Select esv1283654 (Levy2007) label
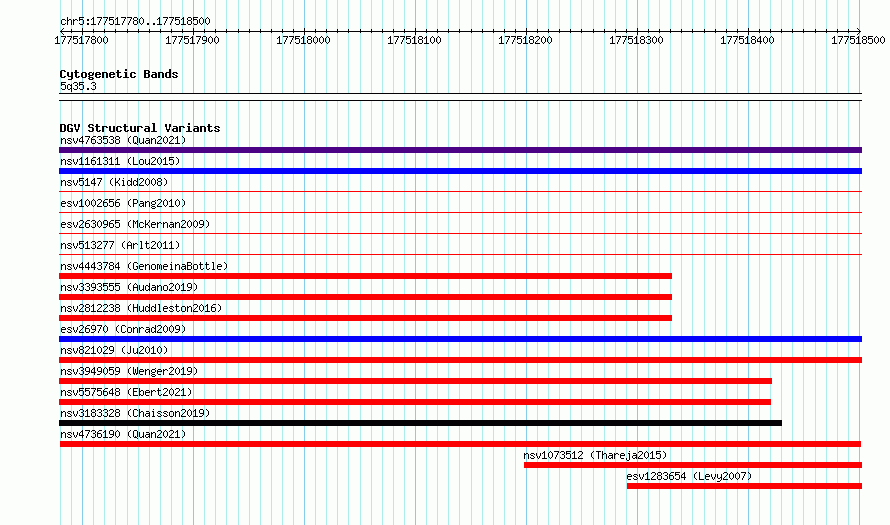Viewport: 890px width, 525px height. (x=689, y=476)
